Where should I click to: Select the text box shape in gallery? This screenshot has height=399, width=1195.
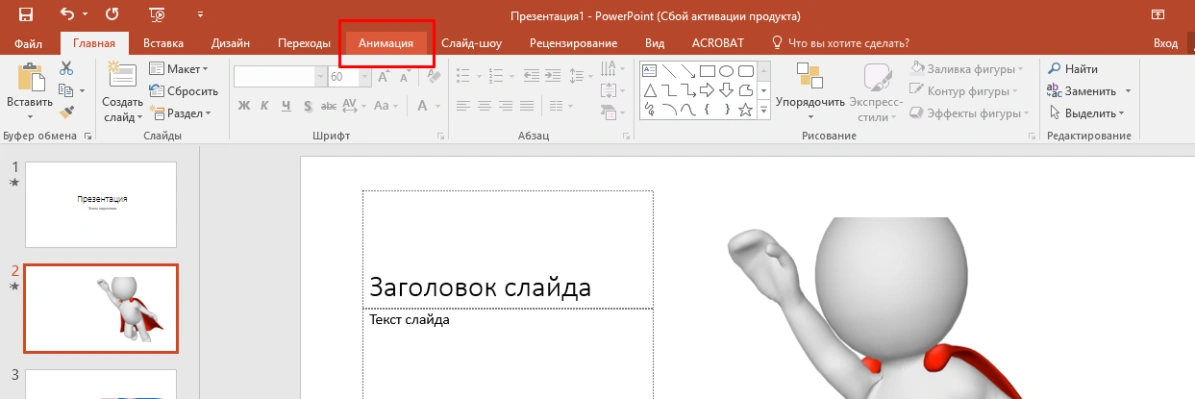(650, 71)
